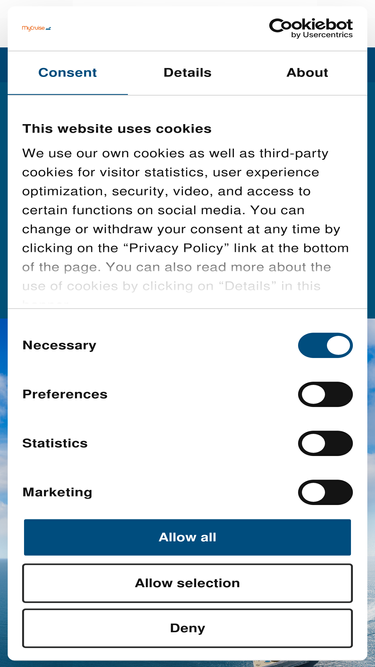
Task: Open the Details tab
Action: pyautogui.click(x=188, y=73)
